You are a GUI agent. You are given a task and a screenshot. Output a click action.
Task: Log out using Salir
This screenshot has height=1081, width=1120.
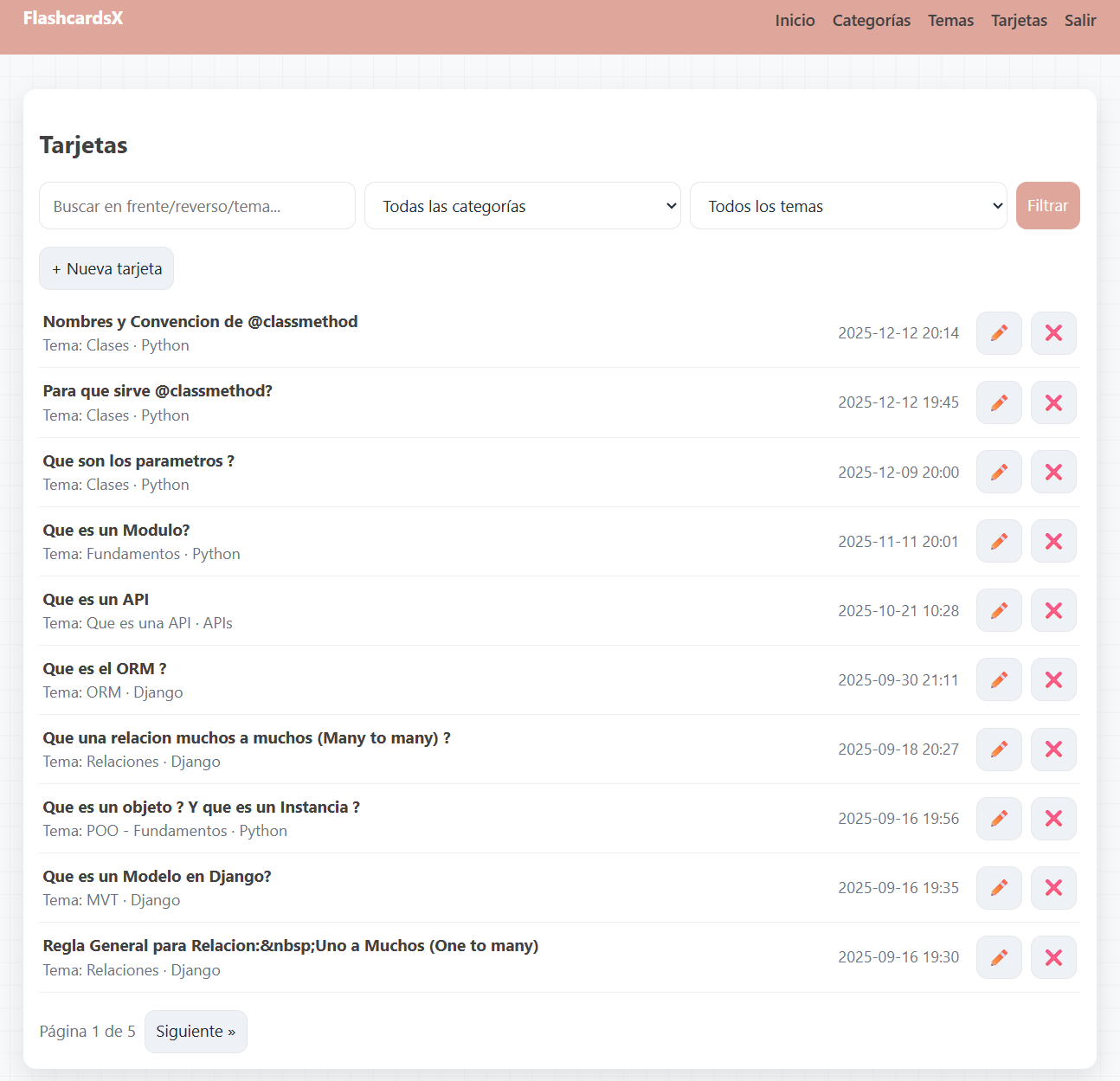[x=1079, y=21]
